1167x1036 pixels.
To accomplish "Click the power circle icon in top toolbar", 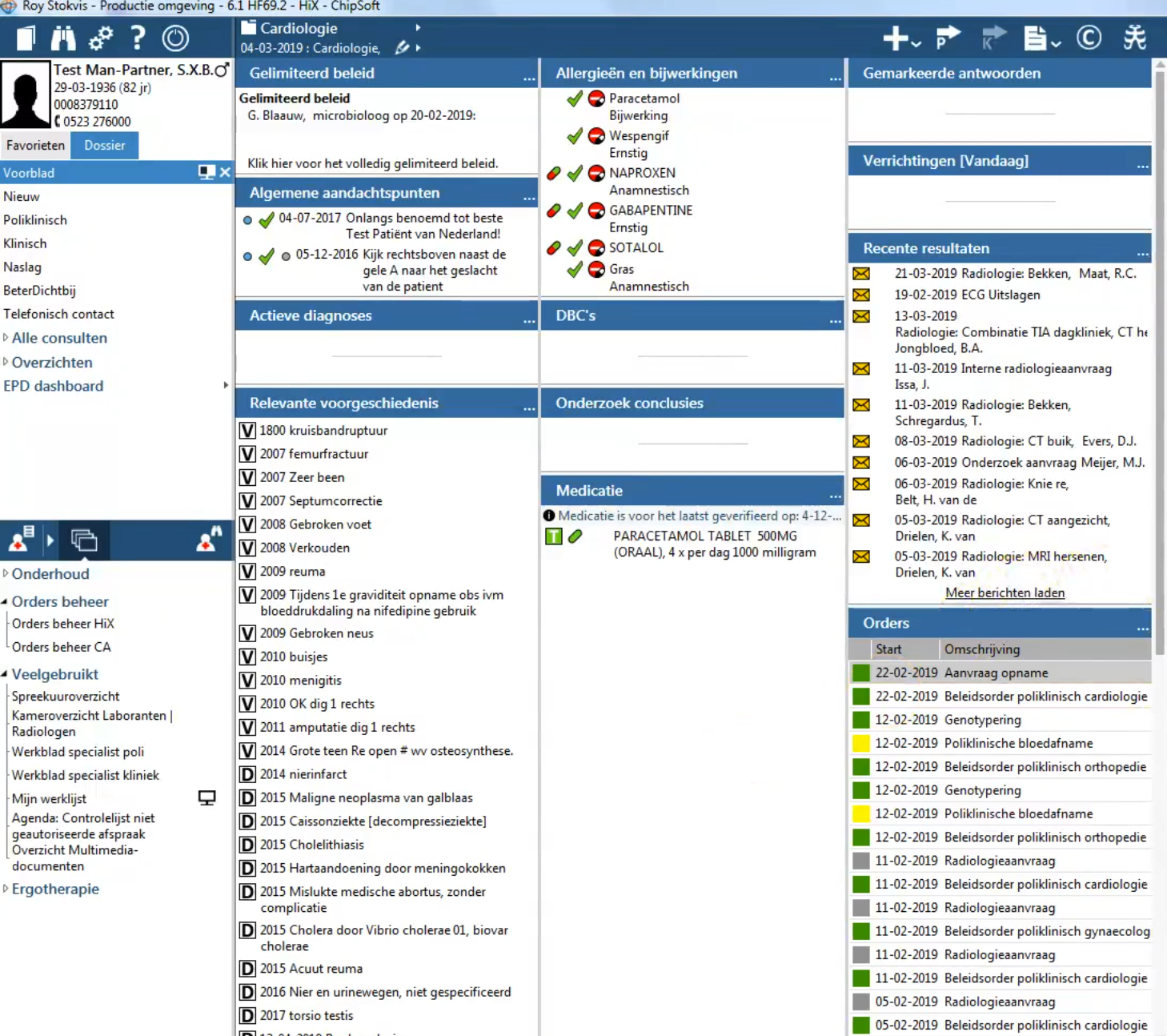I will point(175,38).
